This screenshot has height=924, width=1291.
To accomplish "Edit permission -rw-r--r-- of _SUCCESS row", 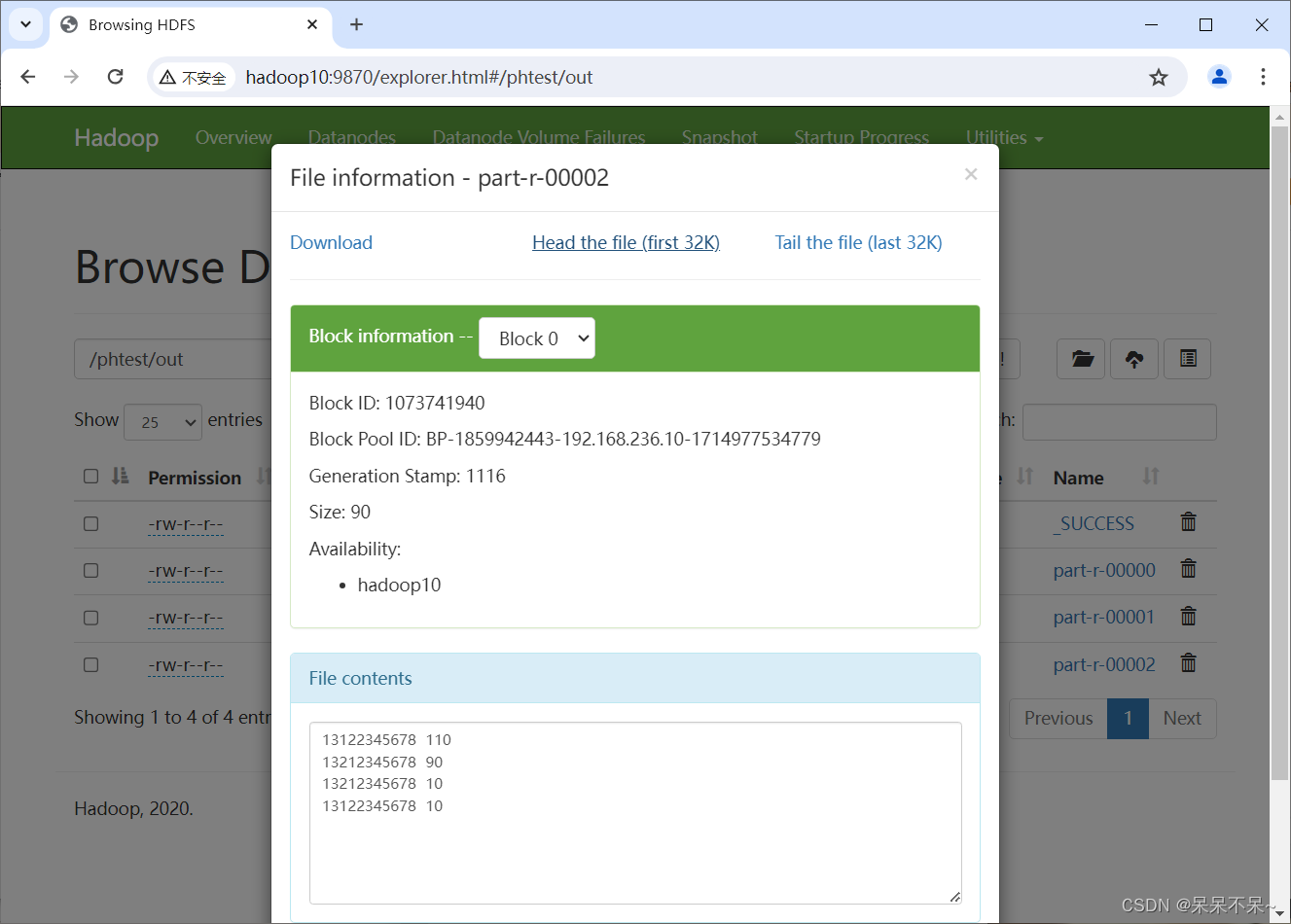I will pyautogui.click(x=186, y=524).
